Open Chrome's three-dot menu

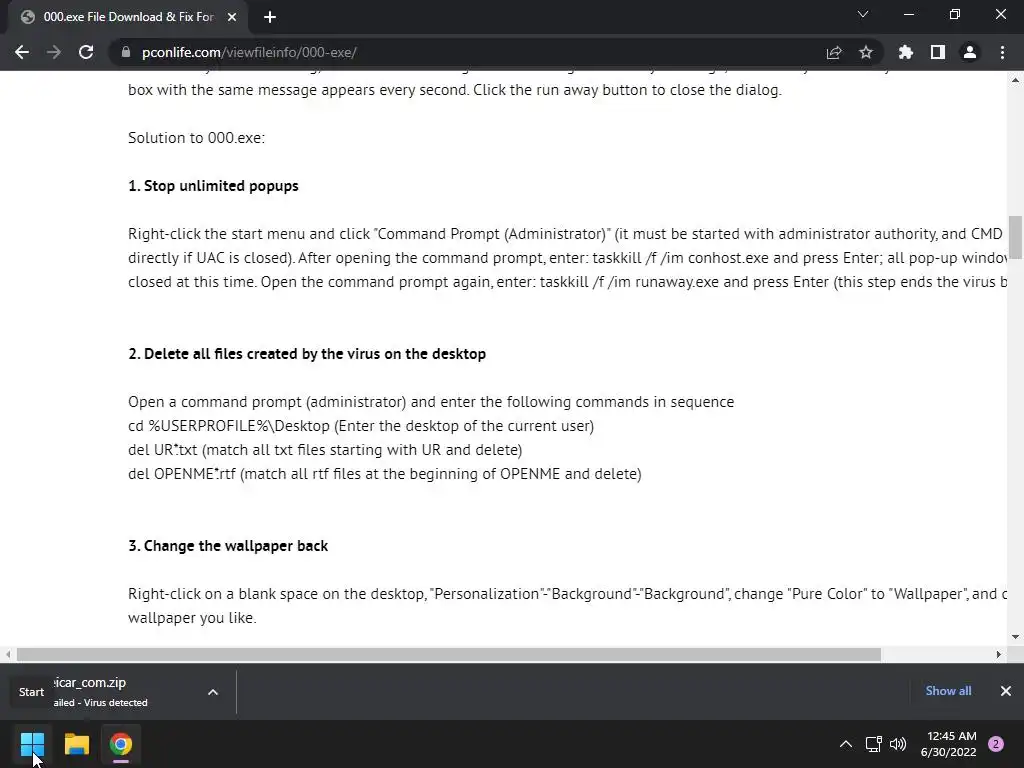pyautogui.click(x=1002, y=52)
